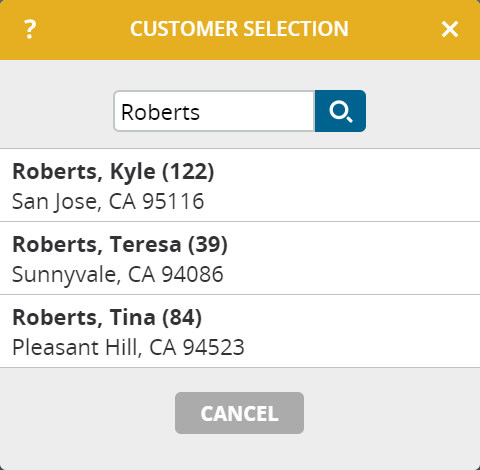Viewport: 480px width, 470px height.
Task: Focus the customer search text field
Action: (214, 111)
